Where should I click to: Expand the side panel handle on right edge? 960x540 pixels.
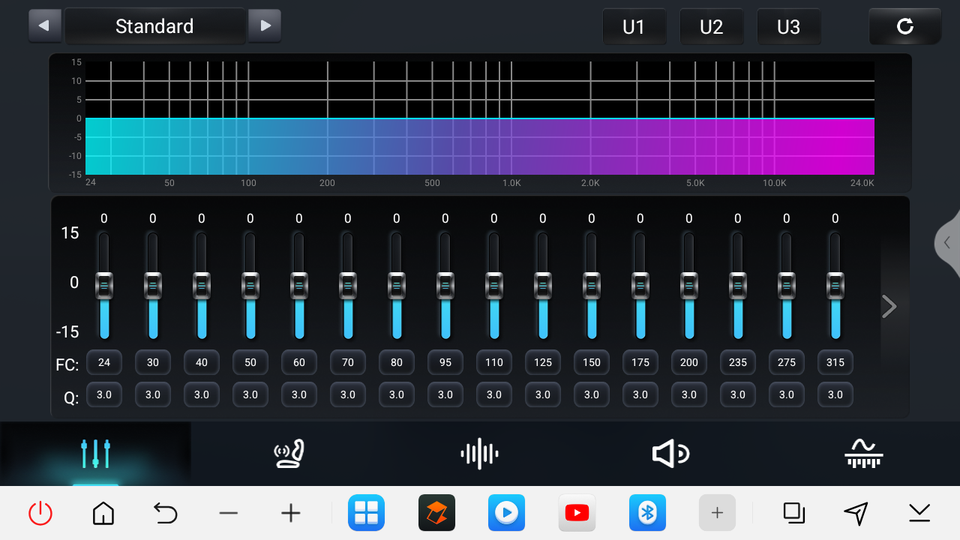pyautogui.click(x=947, y=243)
